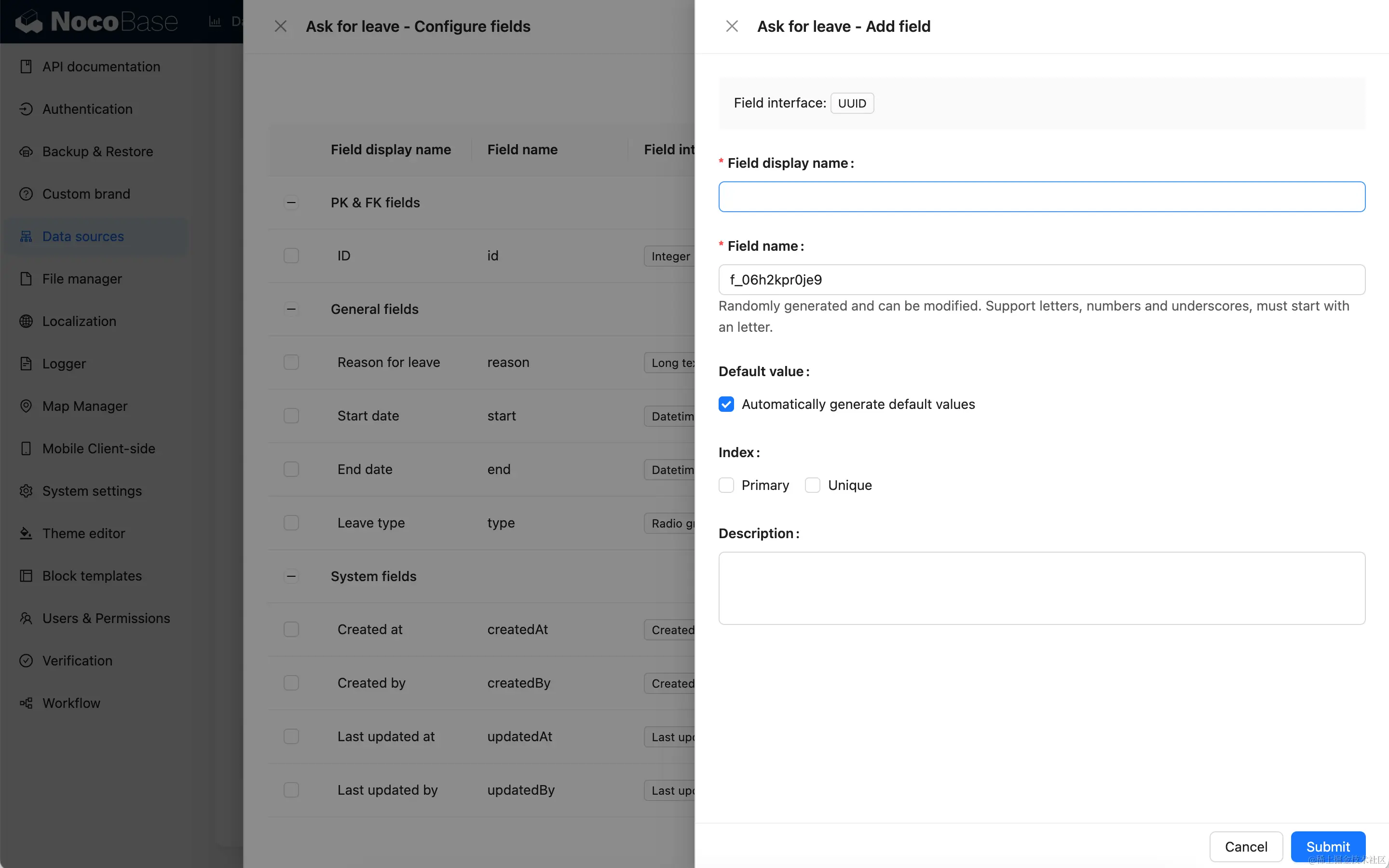Click the Backup & Restore icon

tap(26, 151)
